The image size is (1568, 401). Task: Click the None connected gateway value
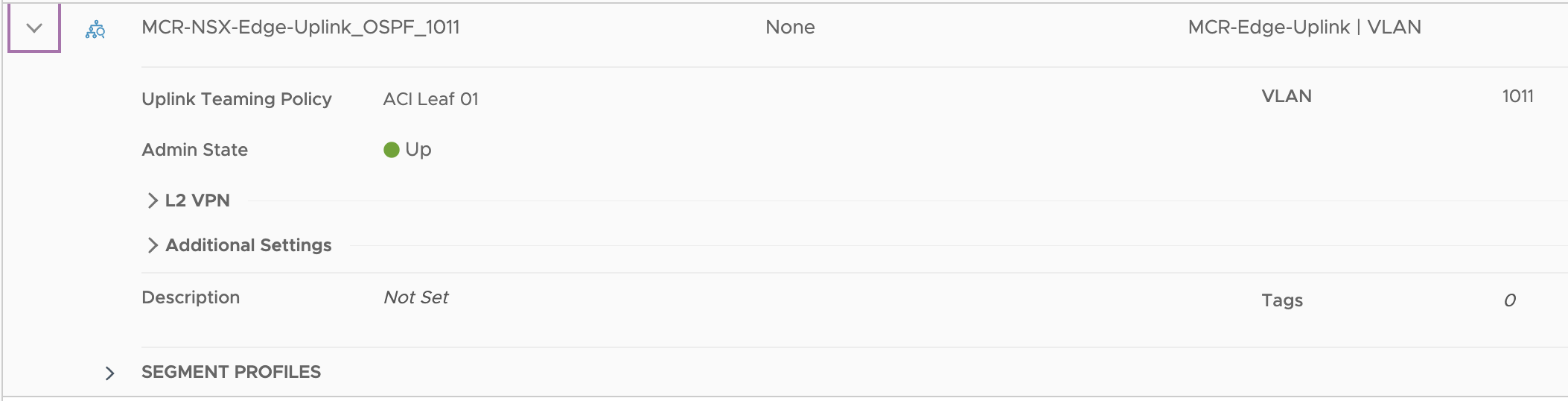(x=790, y=28)
